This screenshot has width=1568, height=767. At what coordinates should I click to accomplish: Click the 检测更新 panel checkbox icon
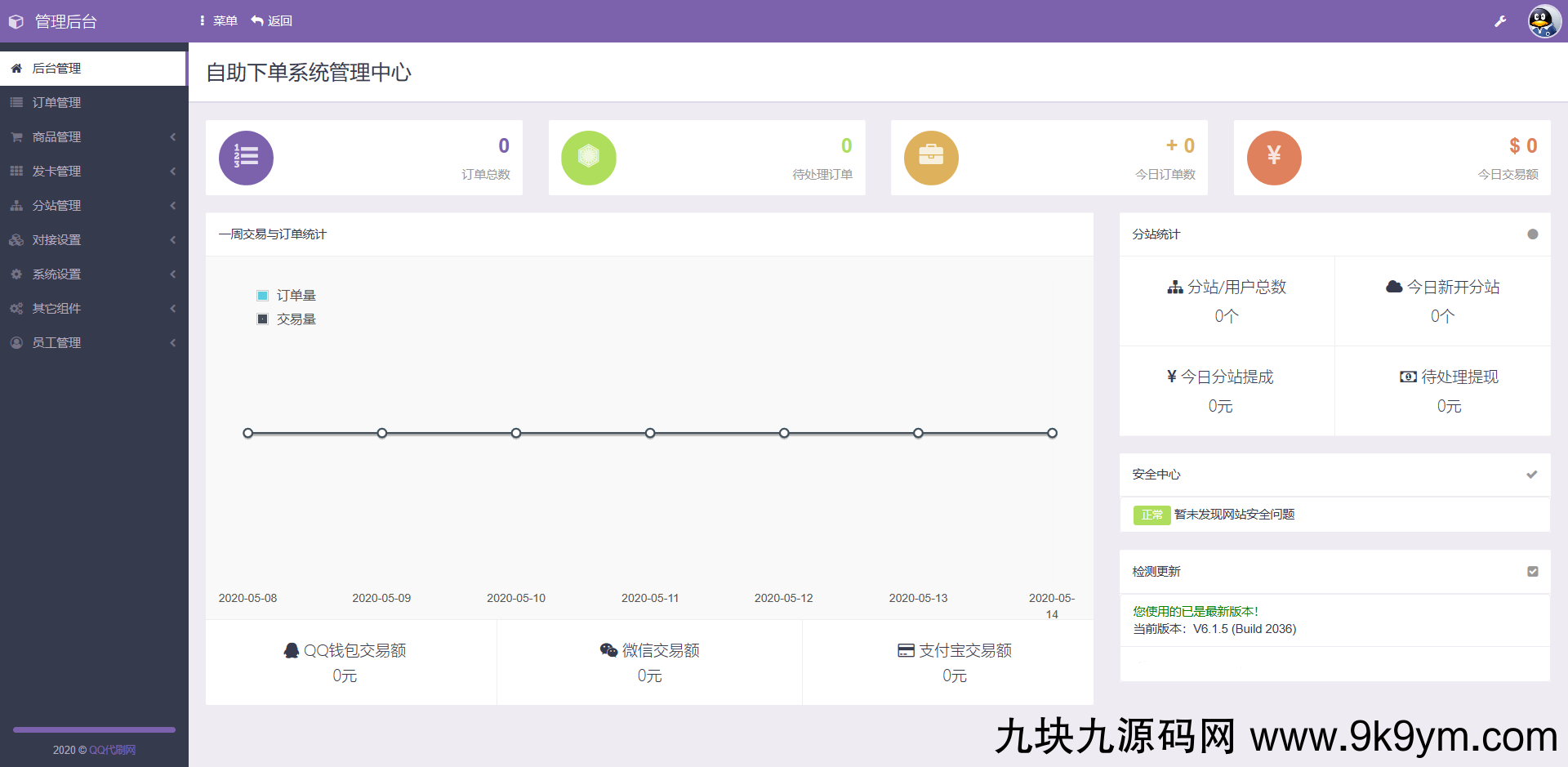click(x=1534, y=572)
